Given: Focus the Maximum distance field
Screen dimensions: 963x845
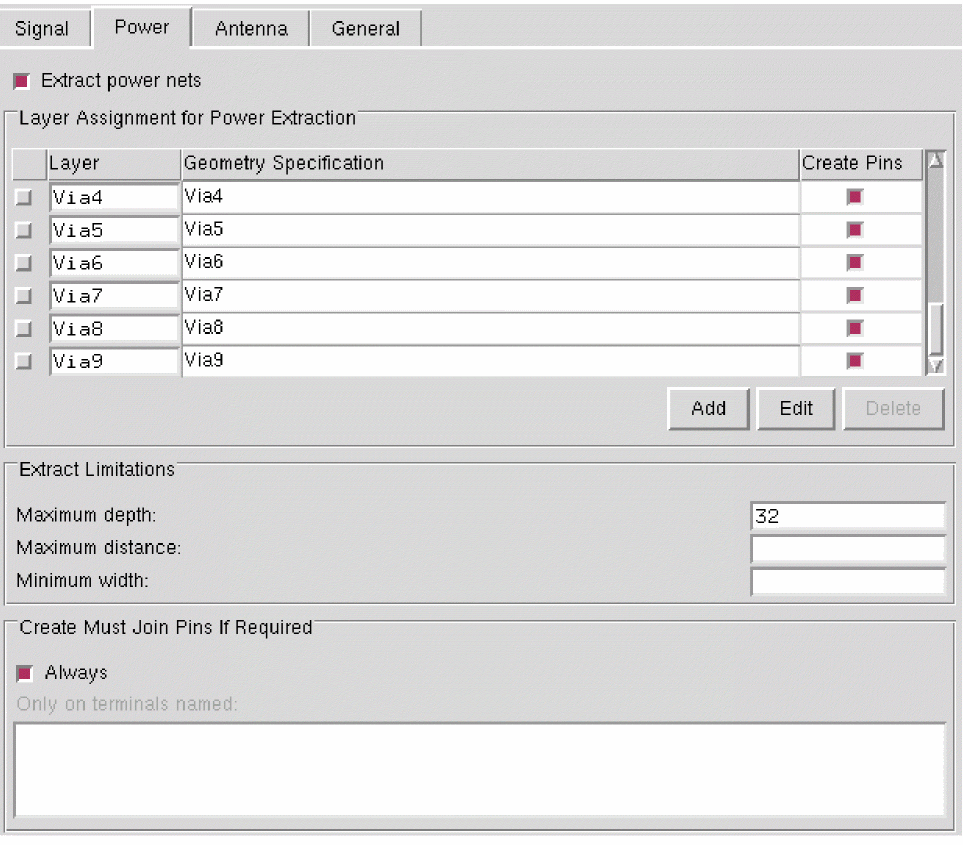Looking at the screenshot, I should [x=847, y=549].
